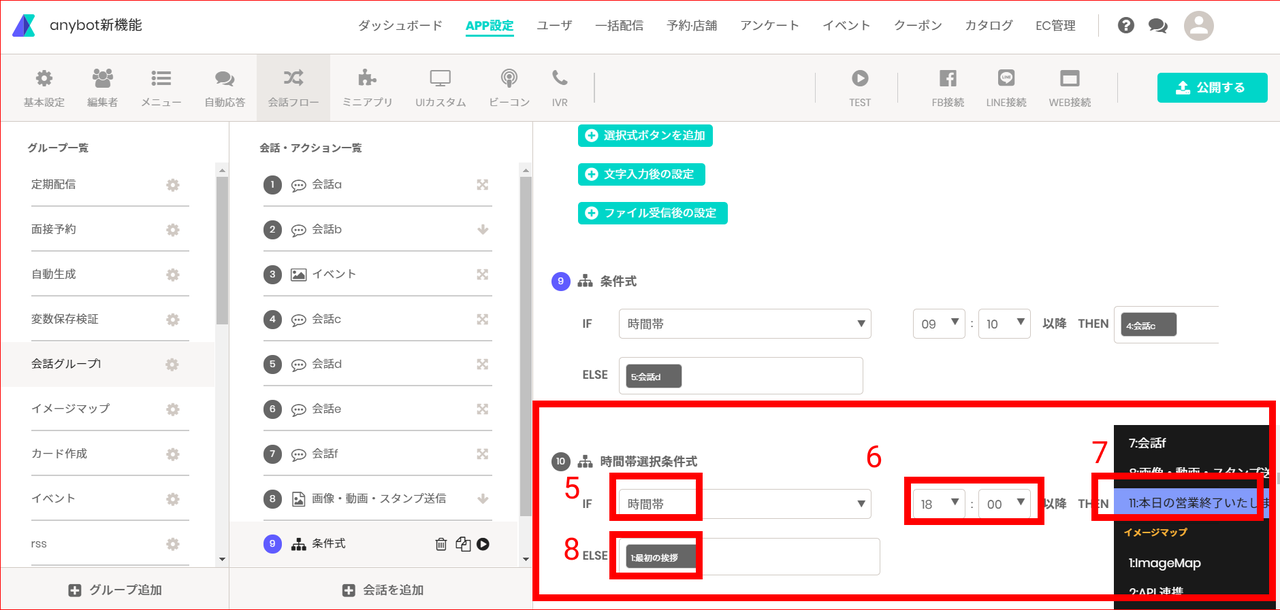Open the chat bubbles icon in header
Viewport: 1280px width, 610px height.
1158,26
